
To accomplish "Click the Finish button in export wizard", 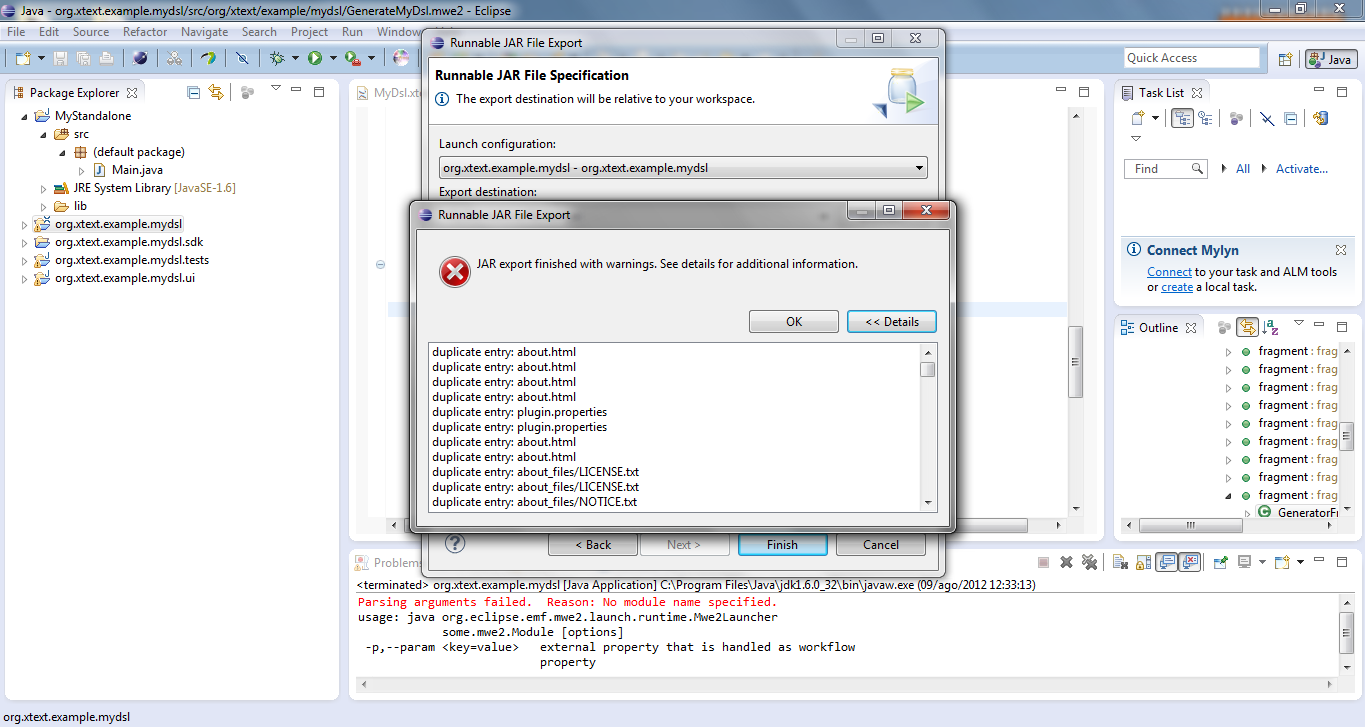I will tap(782, 545).
